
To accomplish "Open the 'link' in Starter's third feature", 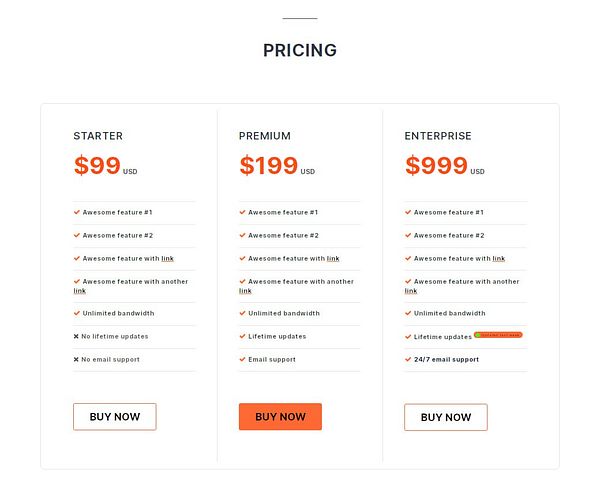I will pos(167,259).
